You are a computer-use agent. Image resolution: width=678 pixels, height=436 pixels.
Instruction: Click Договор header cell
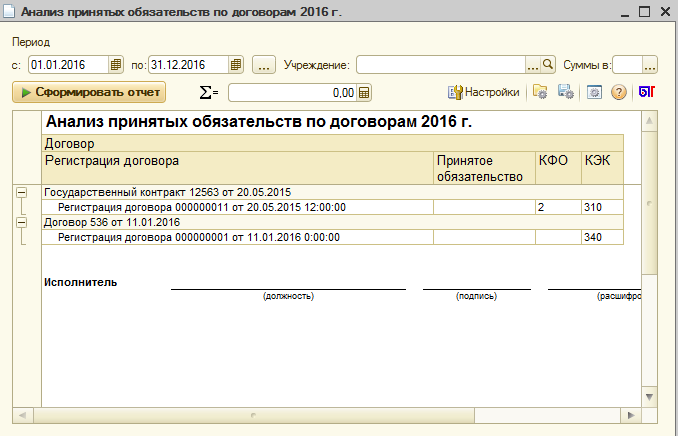point(333,143)
